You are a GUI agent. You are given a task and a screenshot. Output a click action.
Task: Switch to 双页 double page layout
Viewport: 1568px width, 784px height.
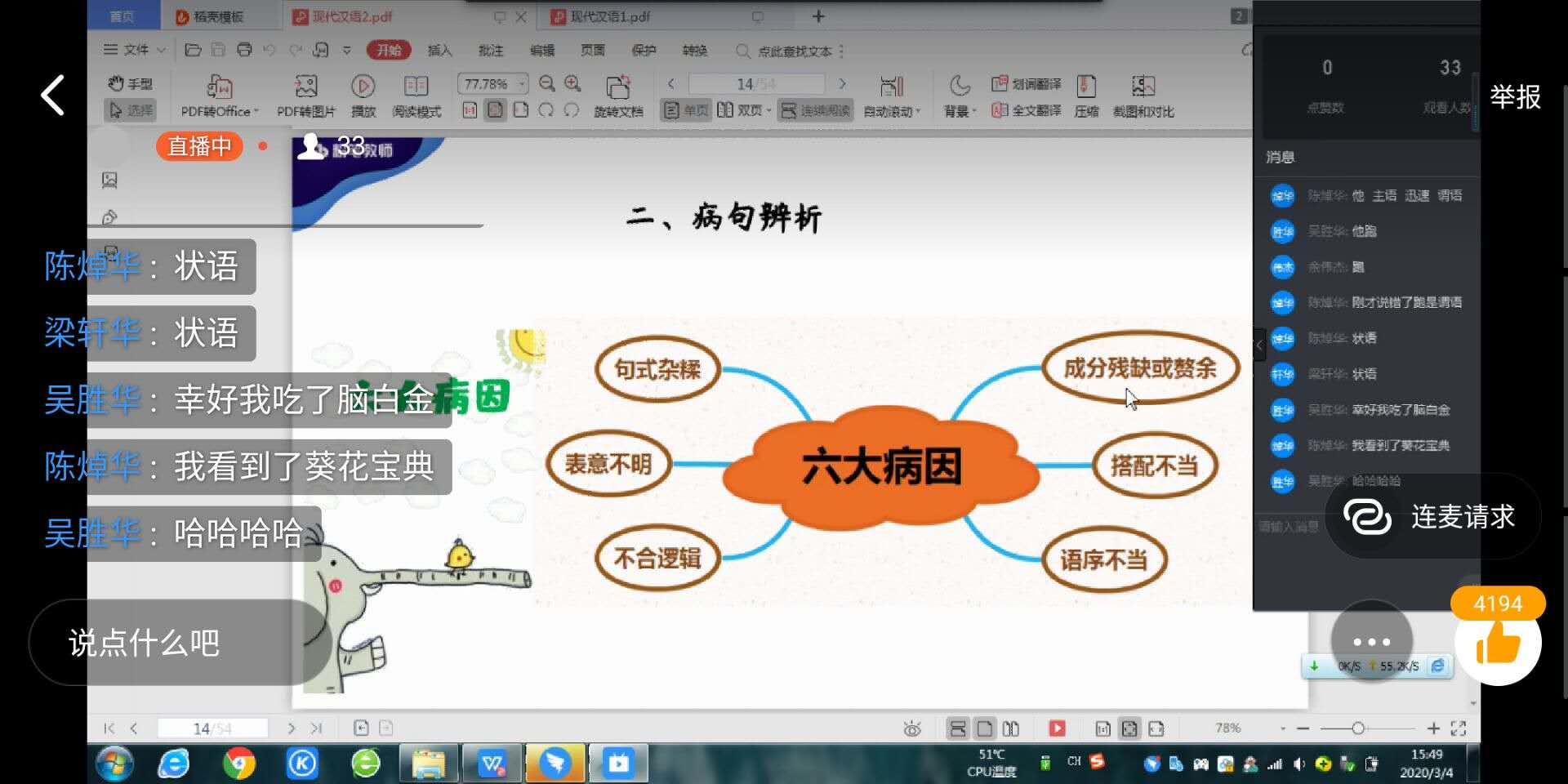[743, 110]
